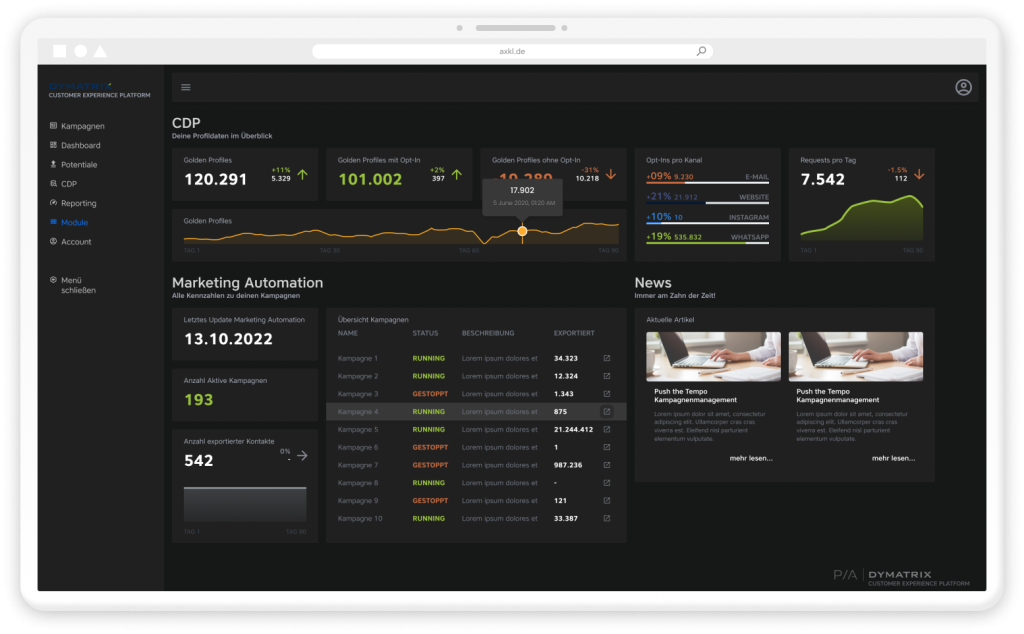The height and width of the screenshot is (634, 1024).
Task: Click the orange marker on Golden Profiles chart
Action: pyautogui.click(x=522, y=231)
